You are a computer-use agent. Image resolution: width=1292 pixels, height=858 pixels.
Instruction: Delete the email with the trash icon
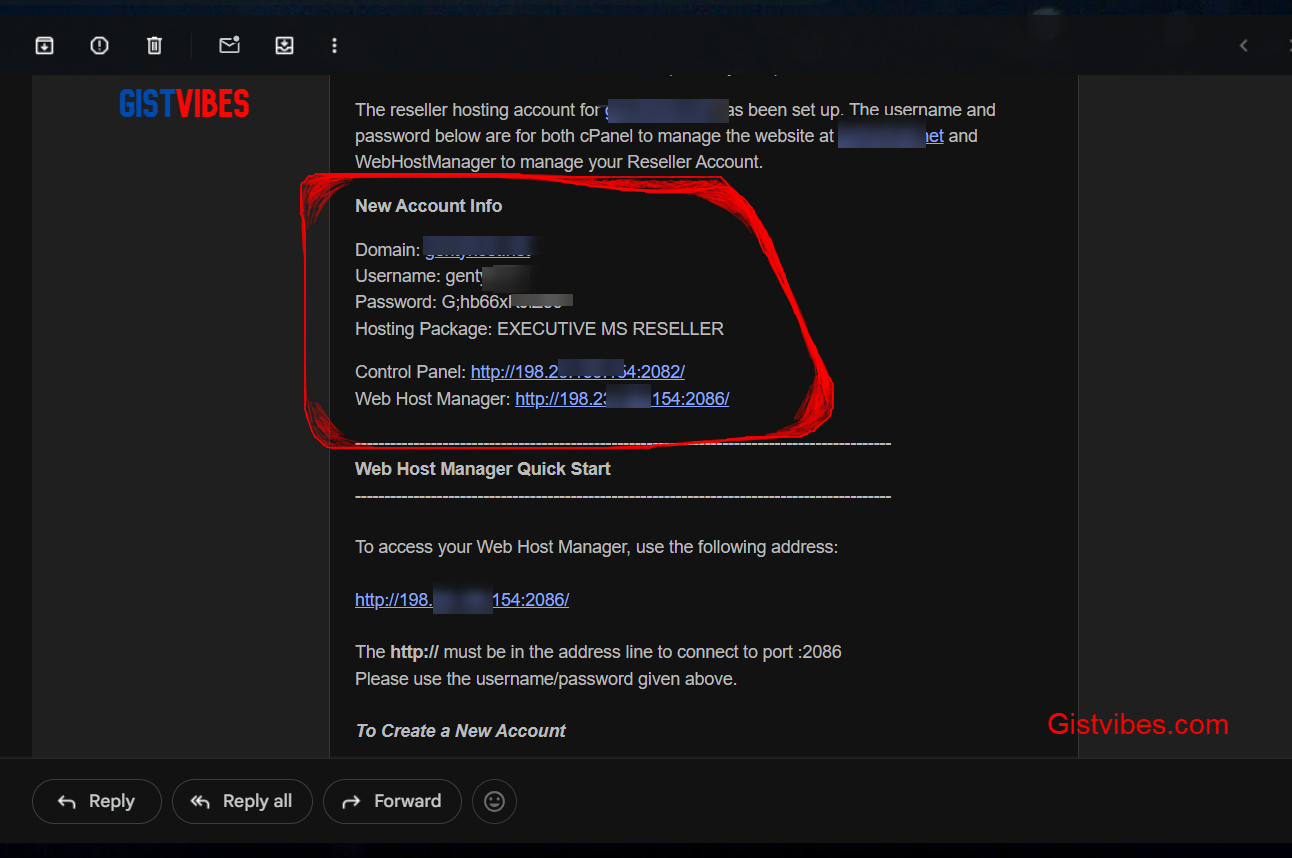tap(154, 45)
